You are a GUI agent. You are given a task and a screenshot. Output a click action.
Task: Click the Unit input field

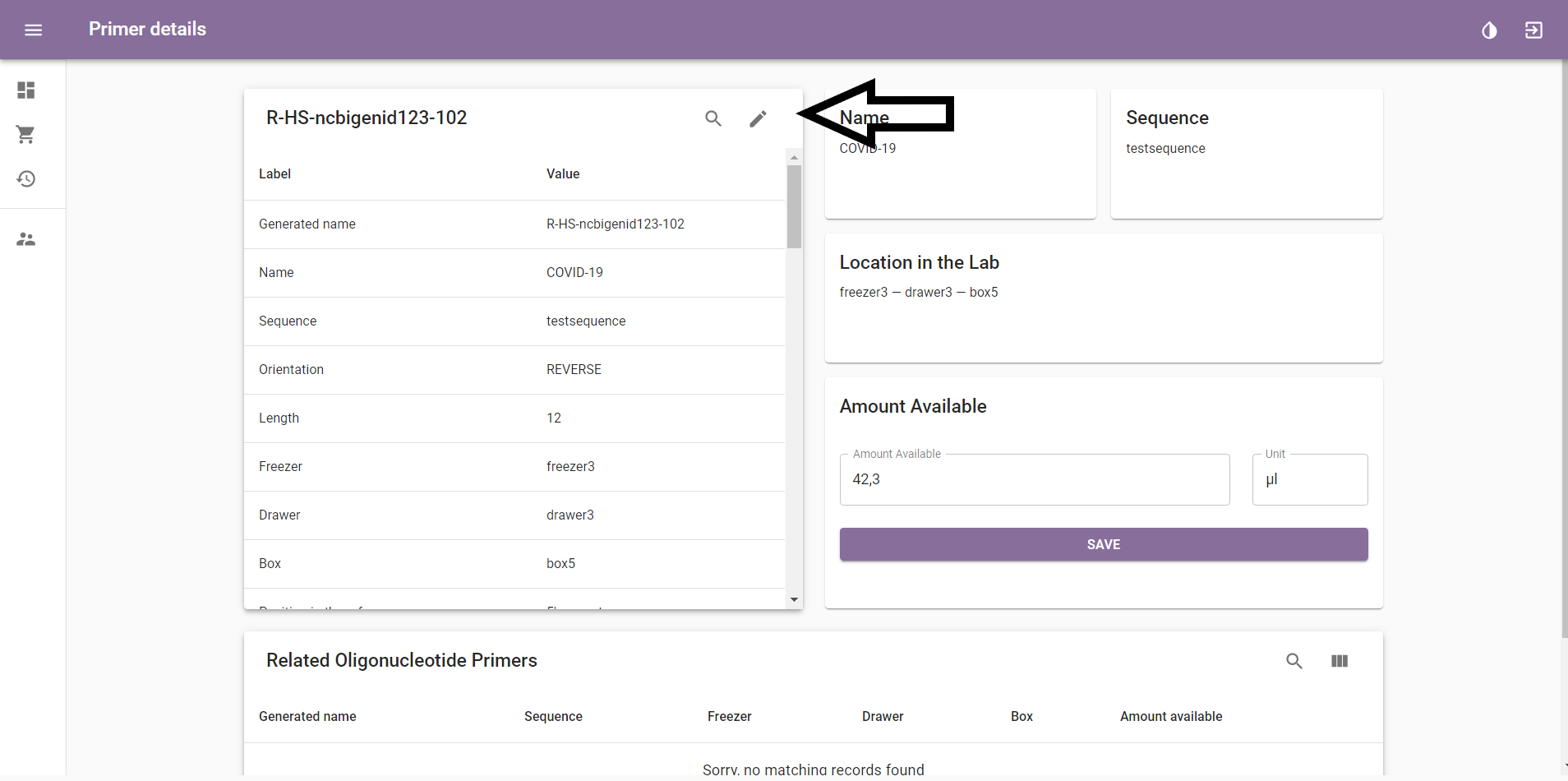tap(1310, 479)
